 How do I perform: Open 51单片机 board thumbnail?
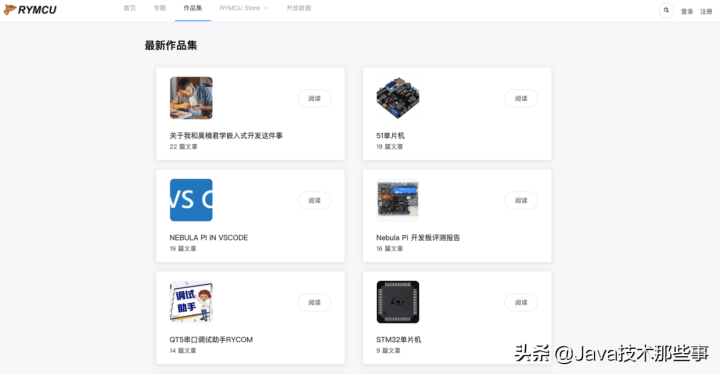(398, 98)
